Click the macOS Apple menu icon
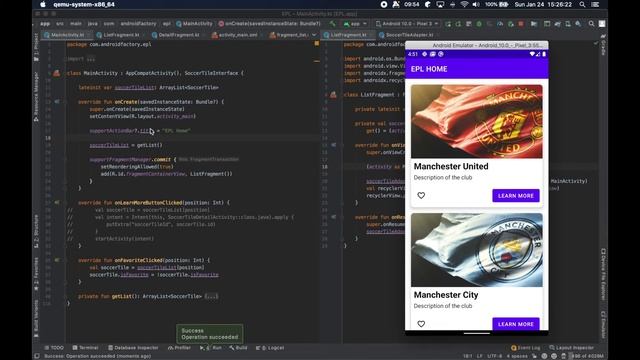The height and width of the screenshot is (360, 640). [42, 4]
